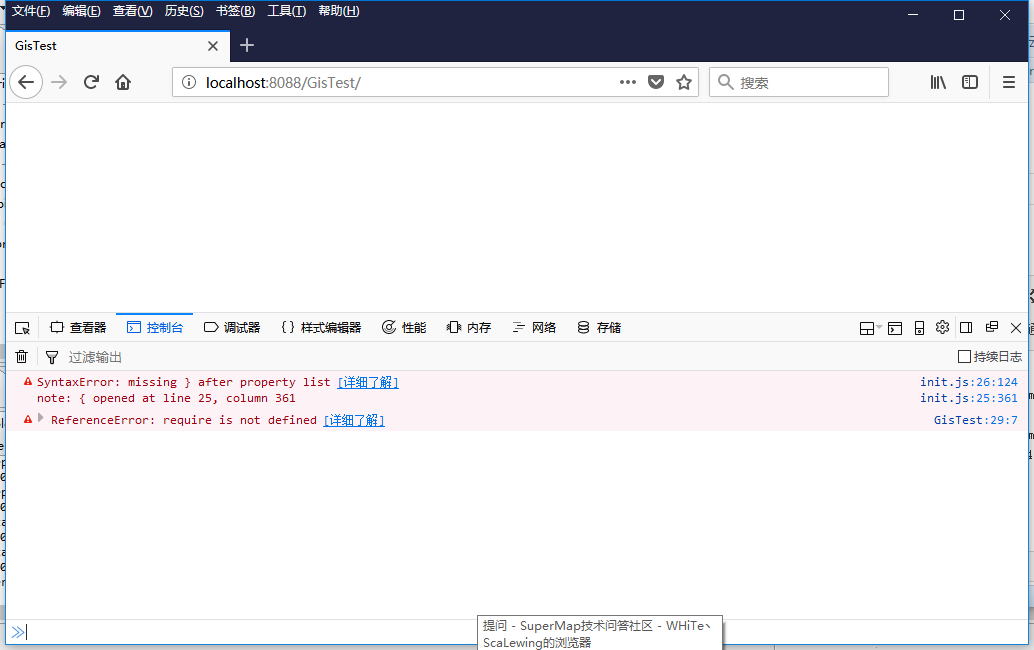
Task: Select the SyntaxError missing } message text
Action: coord(183,382)
